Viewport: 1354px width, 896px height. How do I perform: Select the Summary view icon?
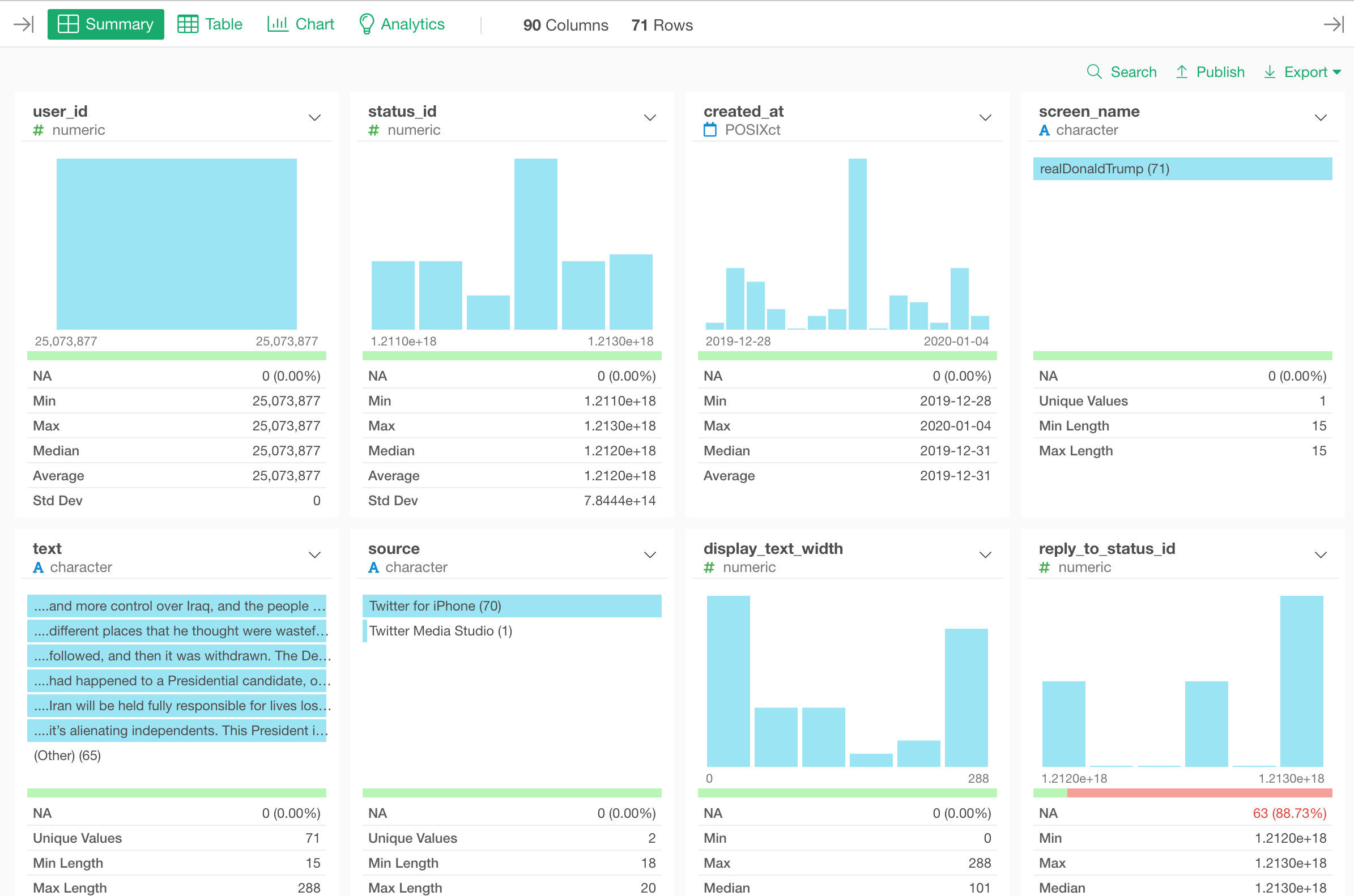point(69,24)
